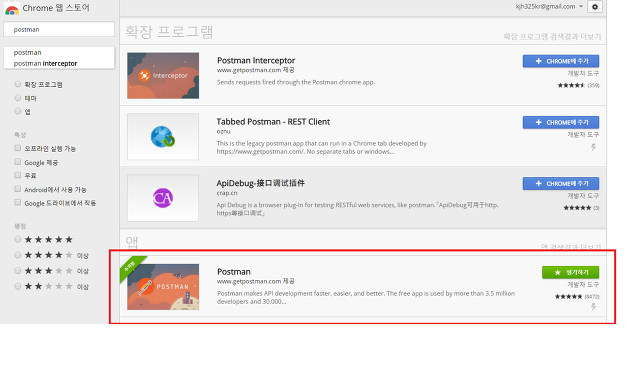The height and width of the screenshot is (386, 630).
Task: Open the Tabbed Postman - REST Client title
Action: click(273, 122)
